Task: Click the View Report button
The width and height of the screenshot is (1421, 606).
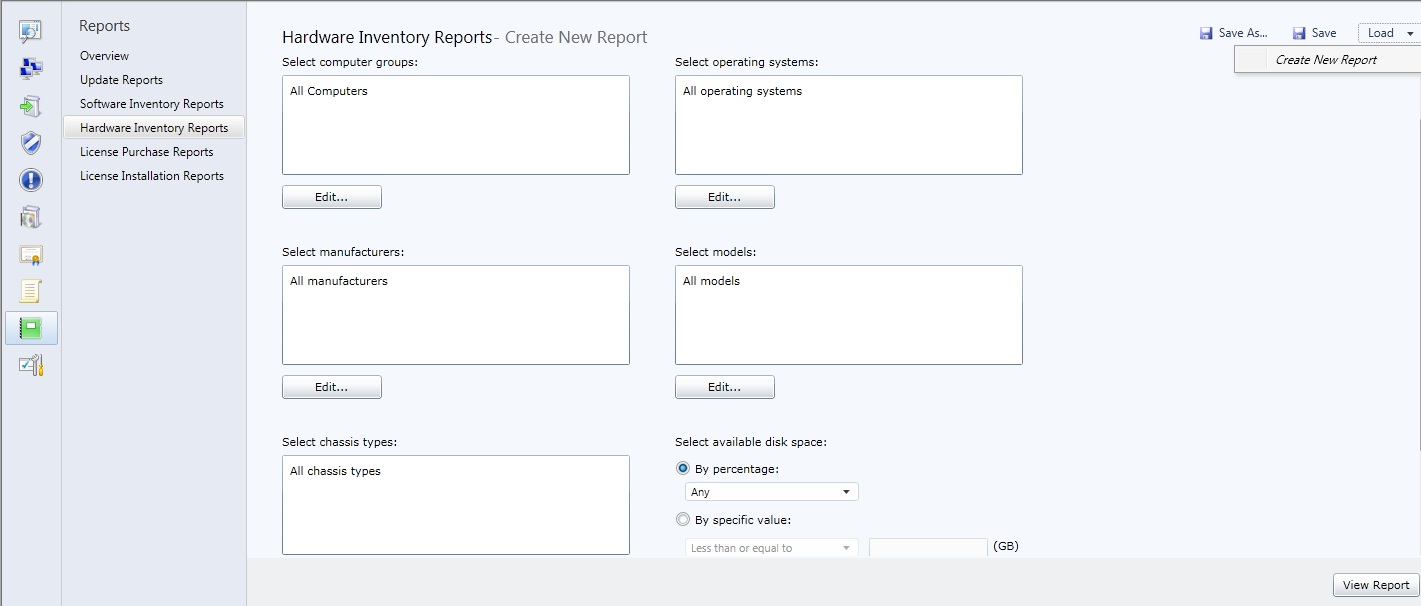Action: [x=1375, y=585]
